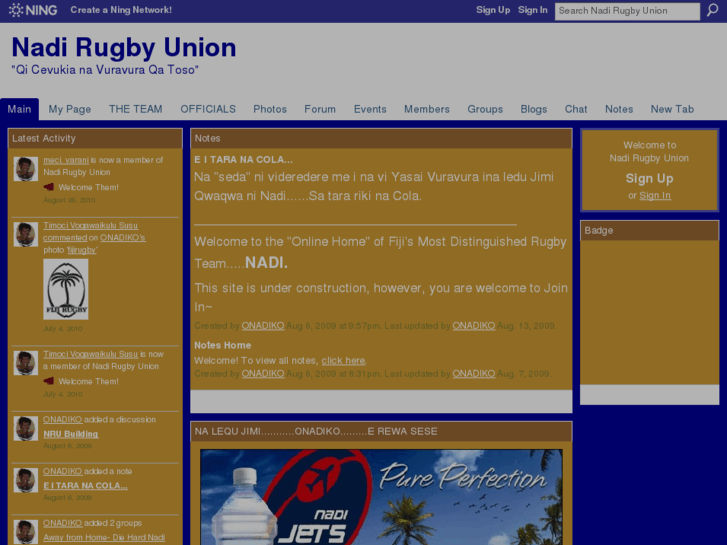Click the 'Qi Cevukia na Vuravura Qa Toso' tagline
727x545 pixels.
(x=105, y=70)
